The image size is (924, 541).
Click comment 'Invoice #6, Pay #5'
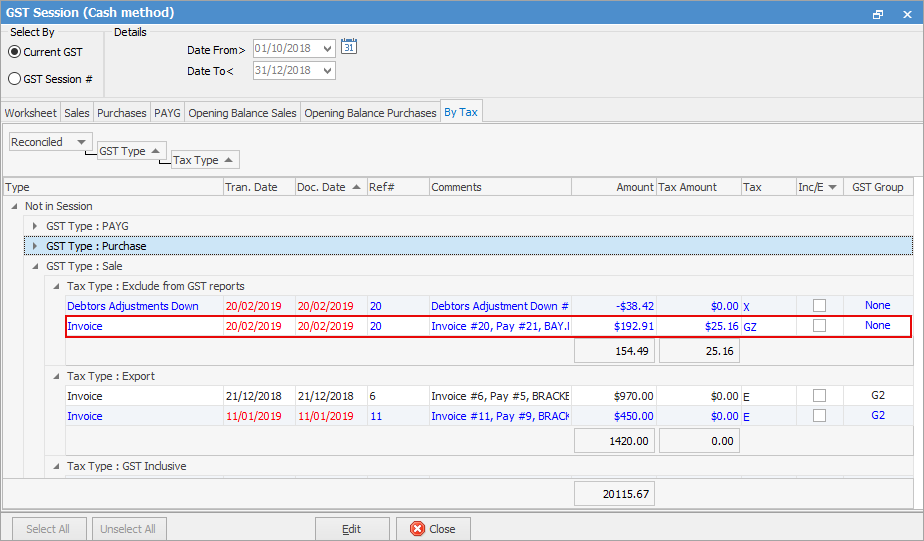click(x=500, y=396)
